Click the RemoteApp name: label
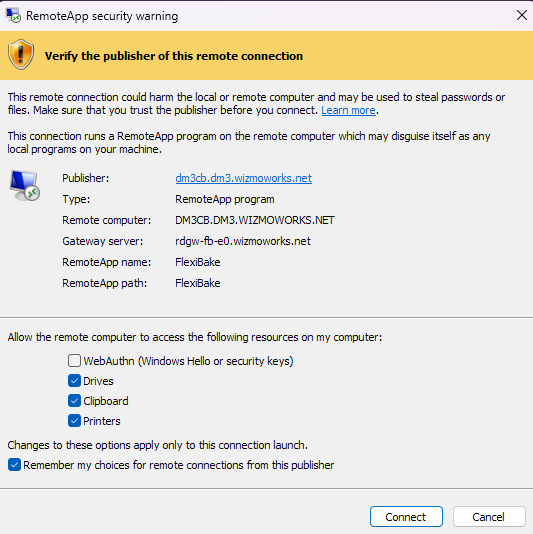The image size is (533, 534). tap(107, 262)
